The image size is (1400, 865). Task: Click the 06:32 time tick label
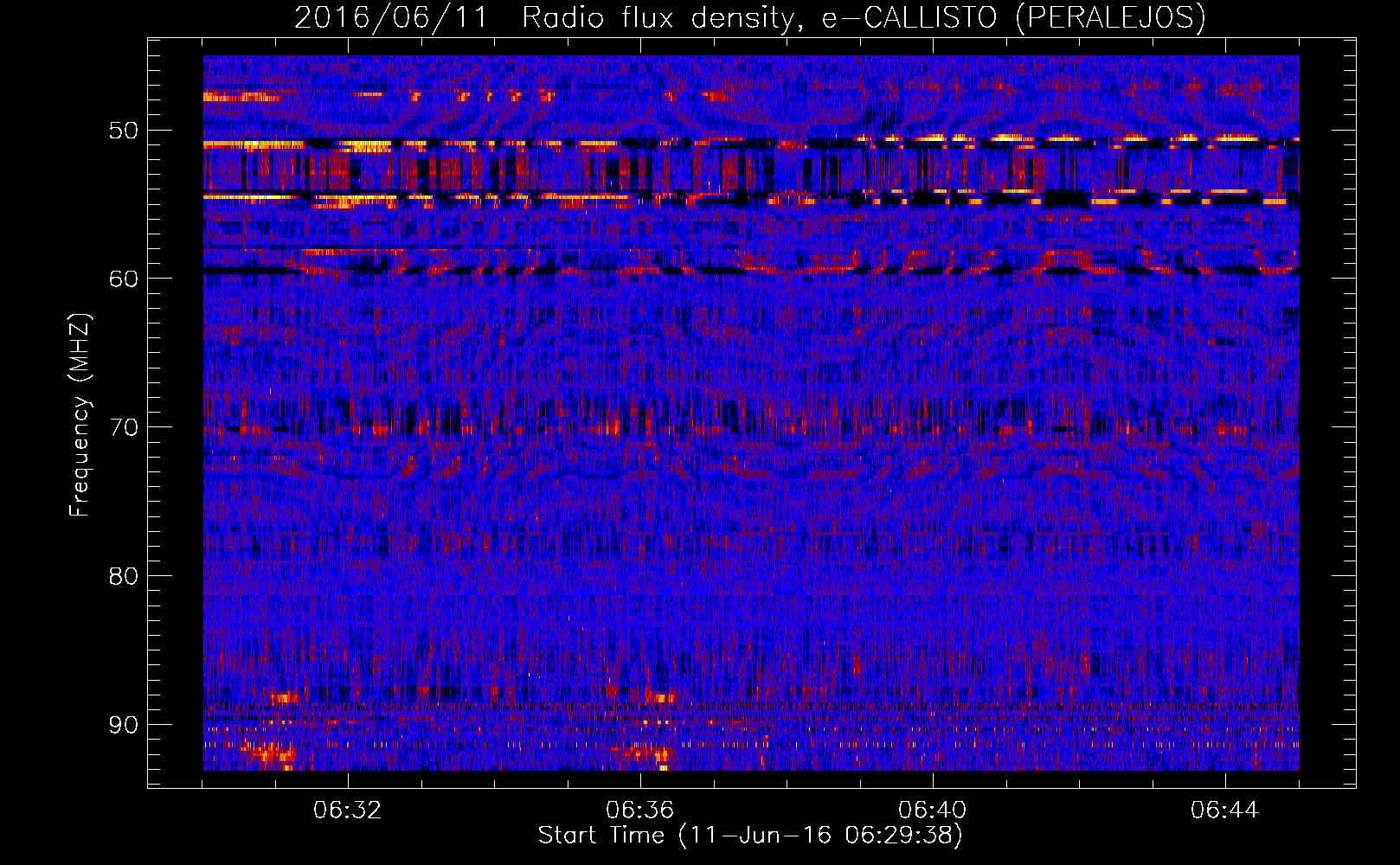(348, 811)
